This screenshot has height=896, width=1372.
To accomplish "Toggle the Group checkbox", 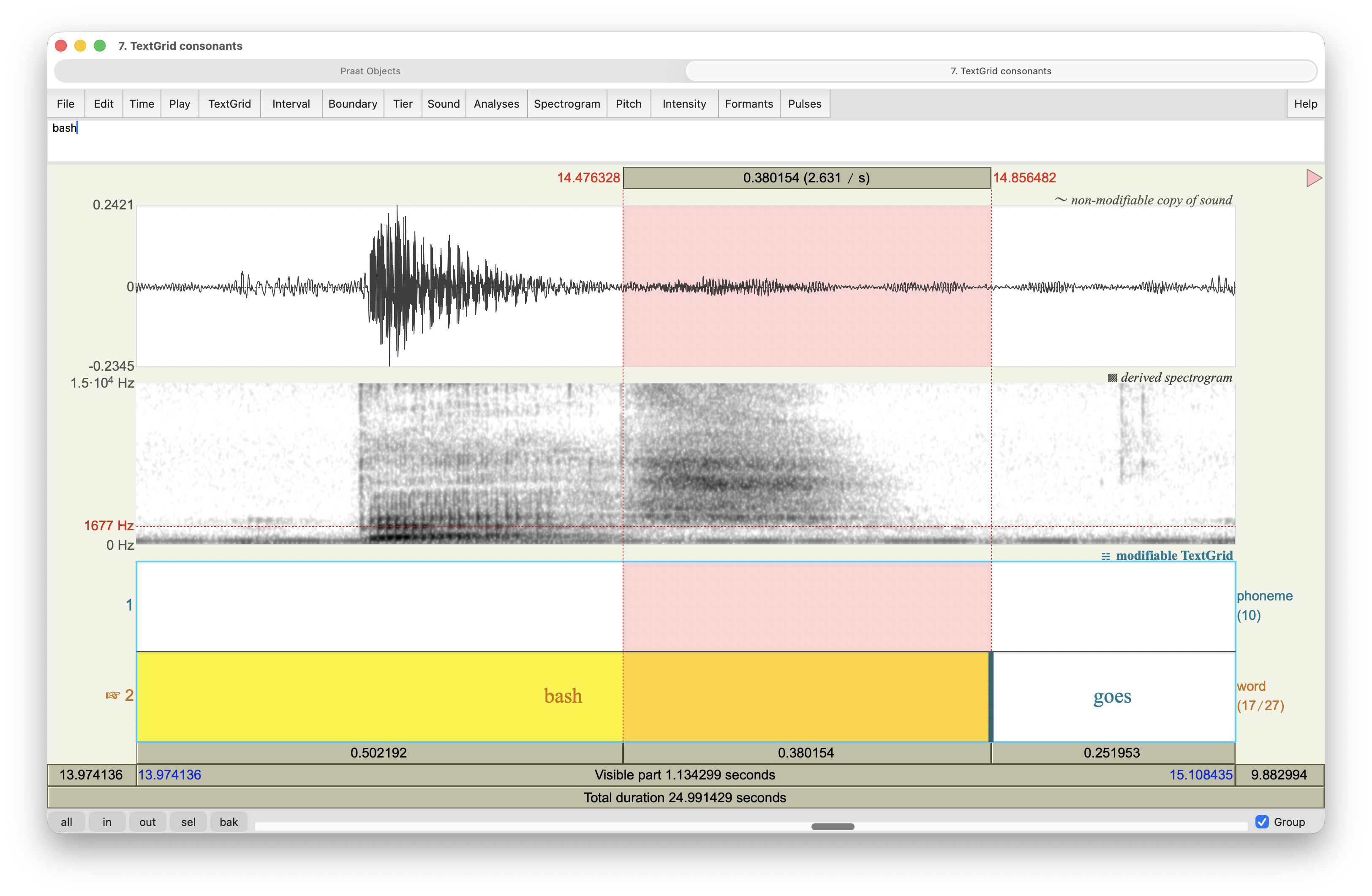I will [x=1262, y=822].
